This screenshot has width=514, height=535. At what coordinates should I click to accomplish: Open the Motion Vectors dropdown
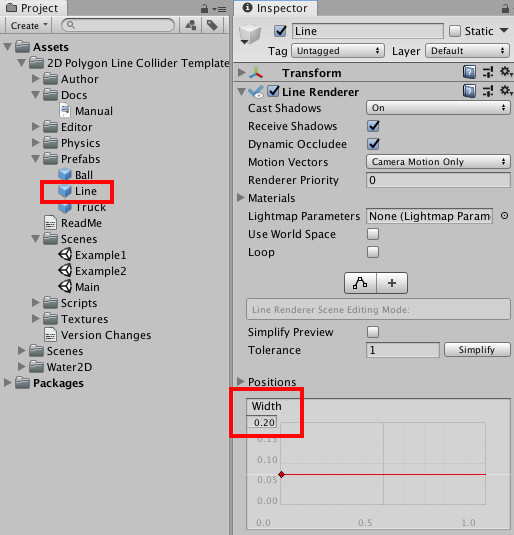click(438, 162)
